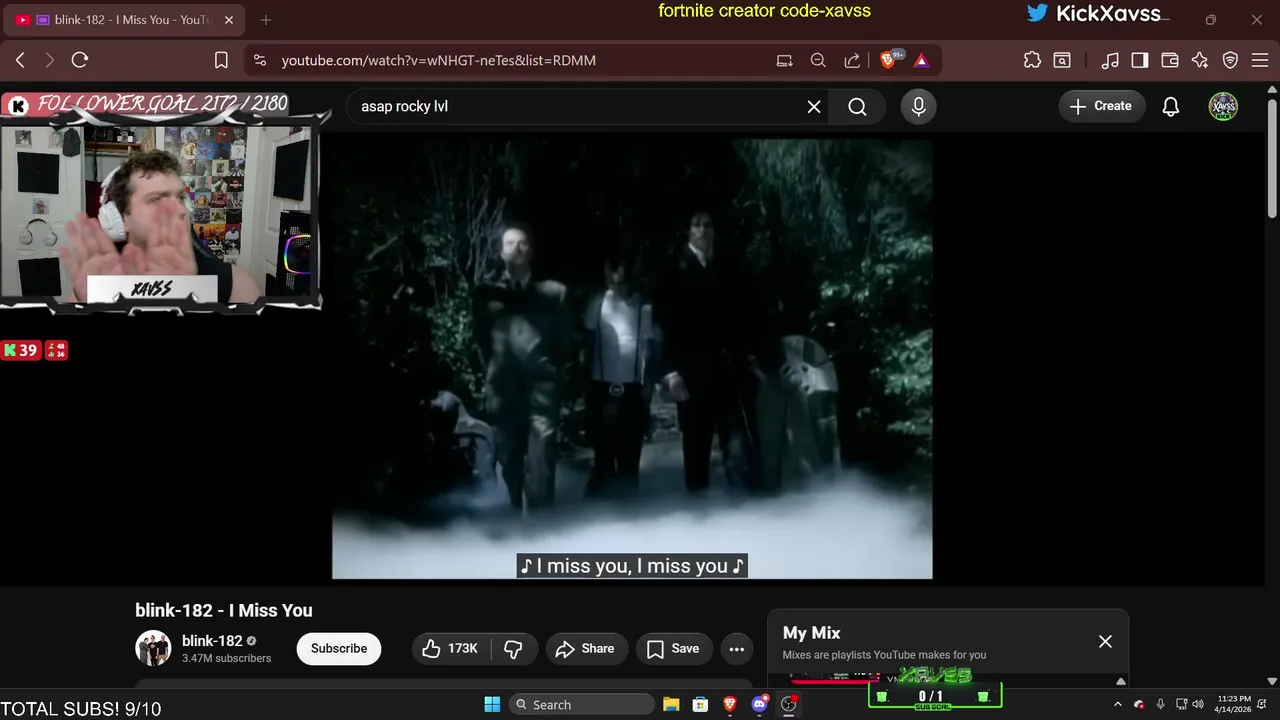
Task: Open Brave VPN shield icon
Action: (1231, 60)
